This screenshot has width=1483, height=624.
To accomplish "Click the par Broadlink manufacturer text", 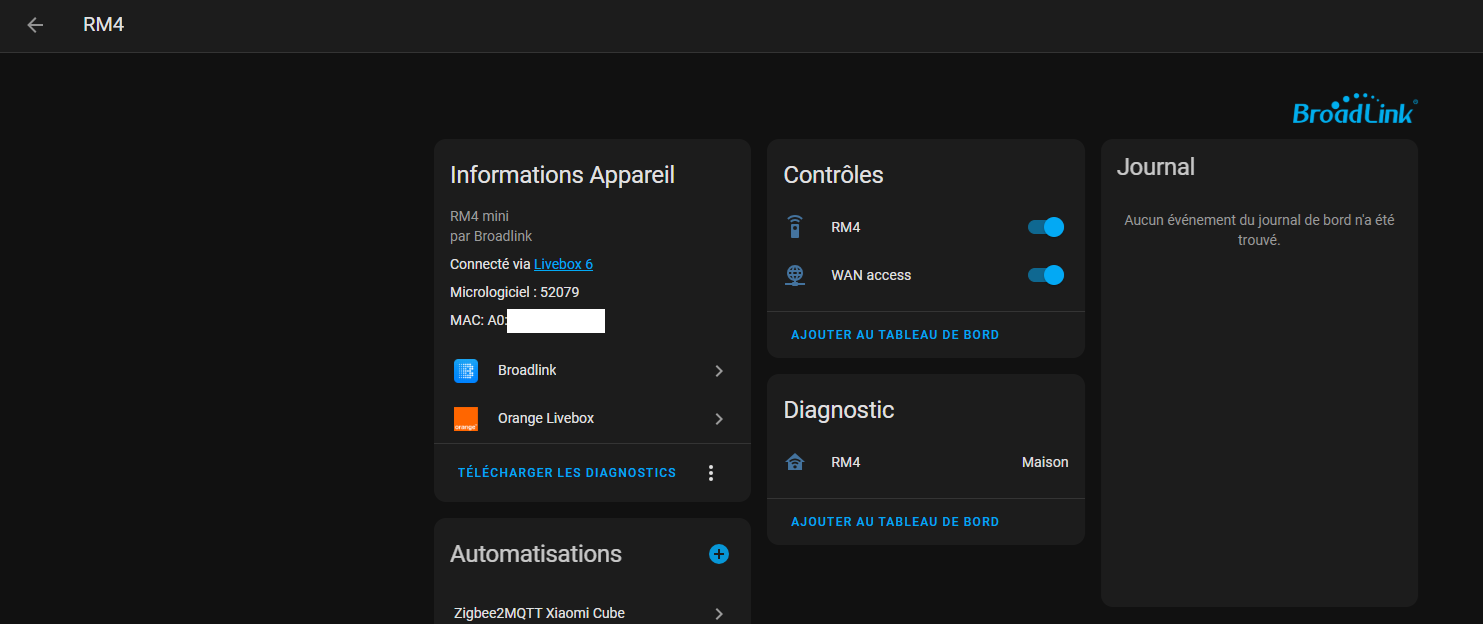I will (491, 236).
